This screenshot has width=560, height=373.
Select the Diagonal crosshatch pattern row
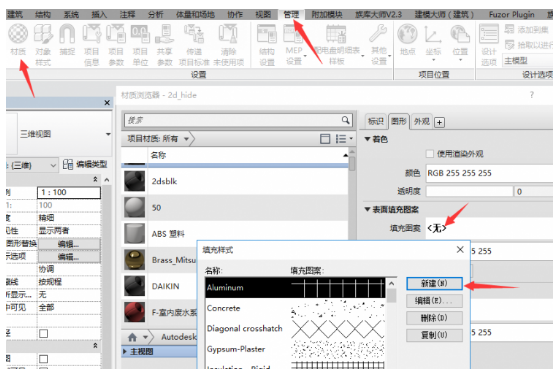295,329
